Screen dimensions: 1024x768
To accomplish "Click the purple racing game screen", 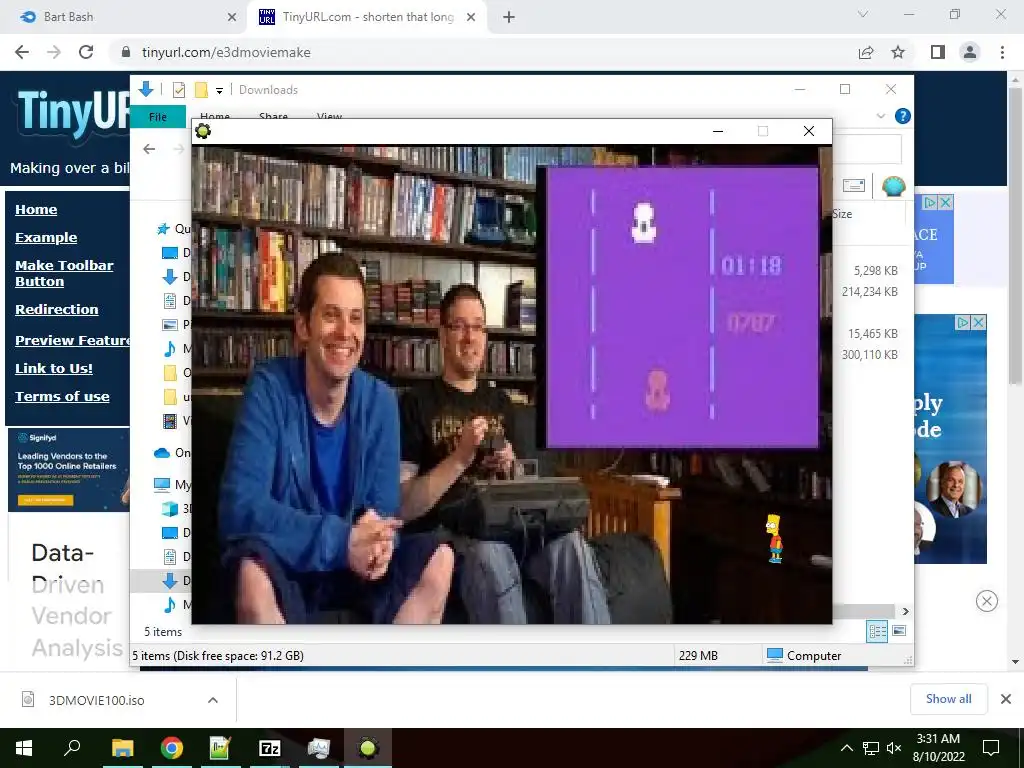I will [x=682, y=307].
